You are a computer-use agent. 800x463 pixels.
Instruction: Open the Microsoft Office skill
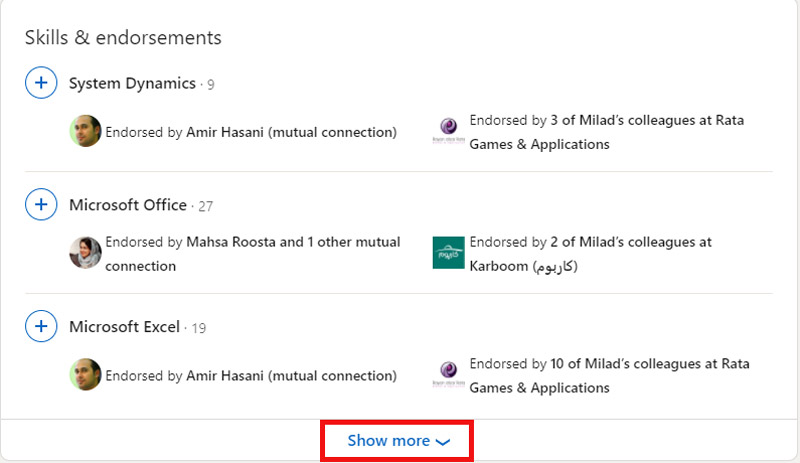(128, 205)
